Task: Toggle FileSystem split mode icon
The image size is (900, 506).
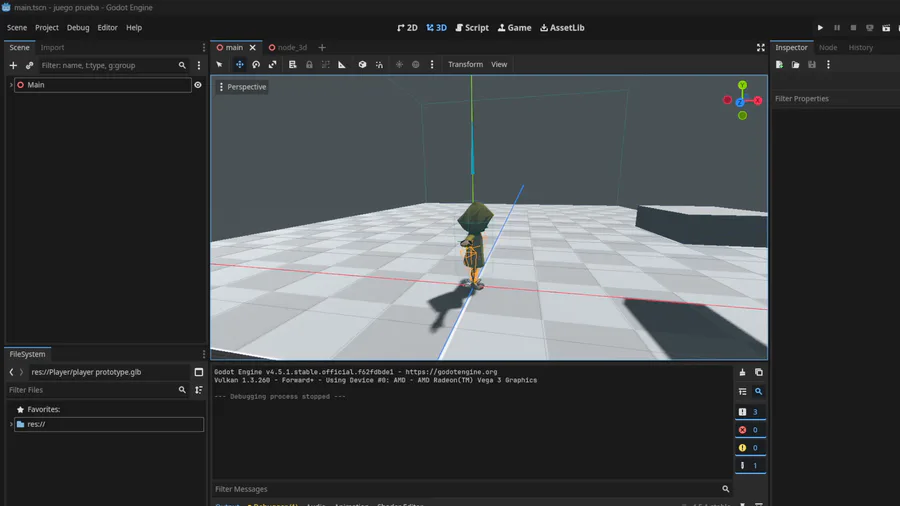Action: click(x=199, y=372)
